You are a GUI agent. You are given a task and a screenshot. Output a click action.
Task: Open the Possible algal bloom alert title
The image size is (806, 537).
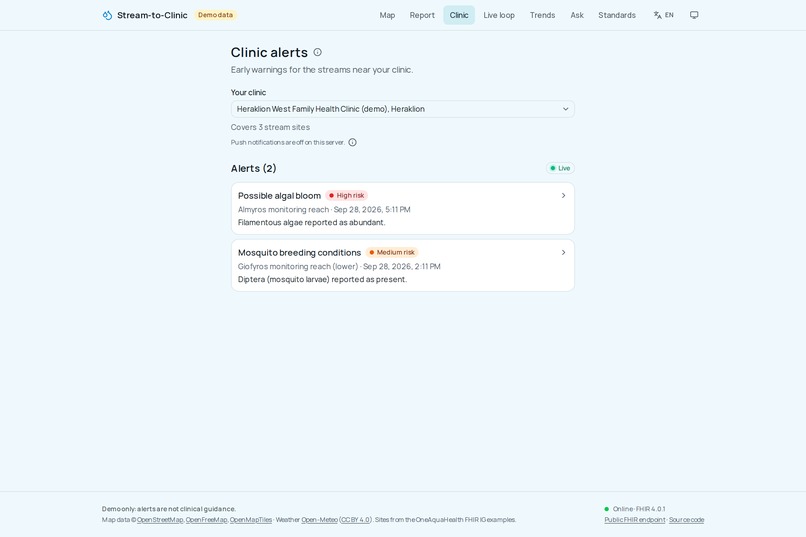click(279, 196)
